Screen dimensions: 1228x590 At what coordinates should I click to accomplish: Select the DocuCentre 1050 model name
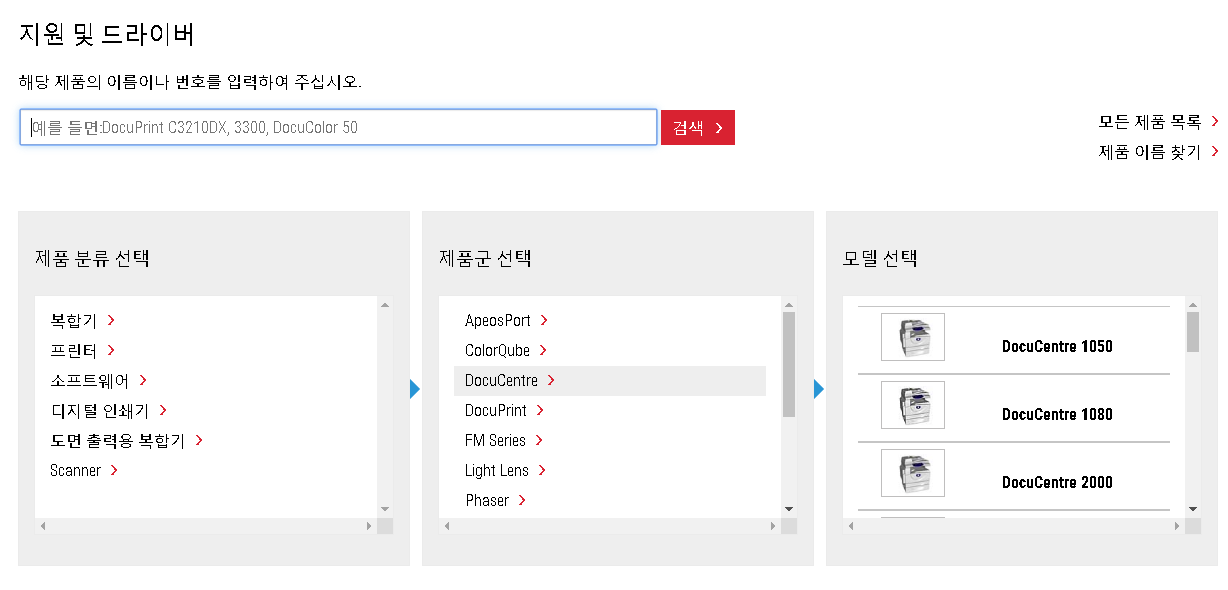coord(1057,346)
